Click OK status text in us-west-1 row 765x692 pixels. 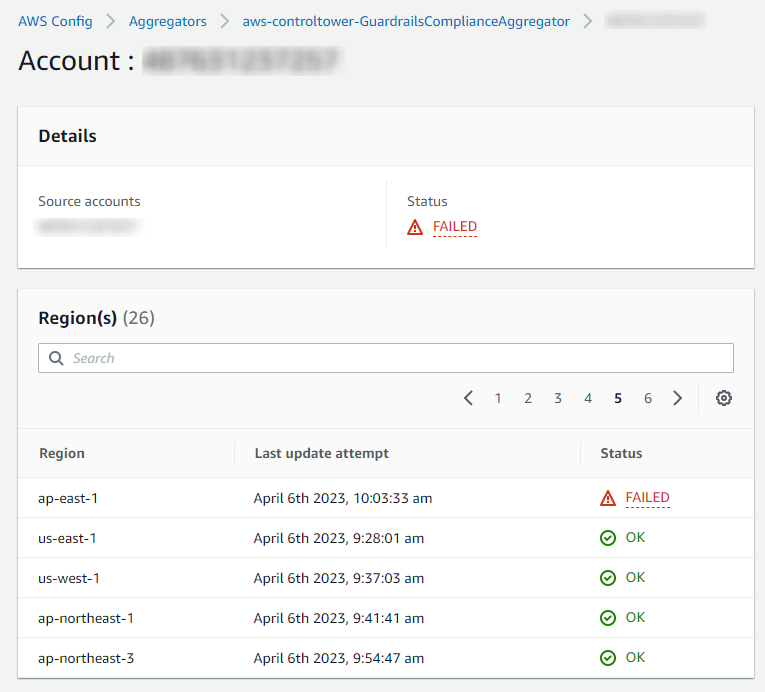[x=635, y=577]
